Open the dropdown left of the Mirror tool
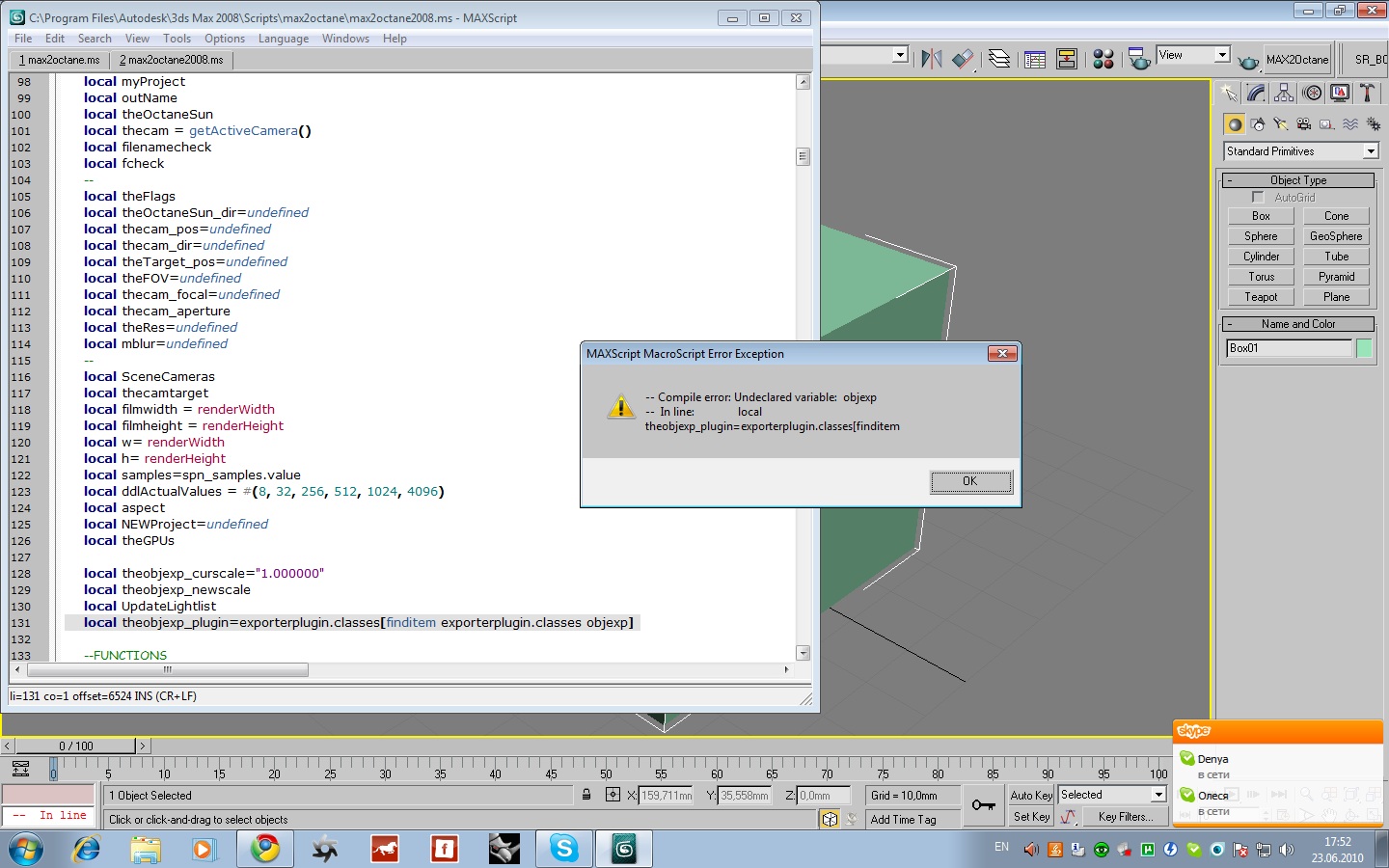This screenshot has height=868, width=1389. tap(899, 55)
